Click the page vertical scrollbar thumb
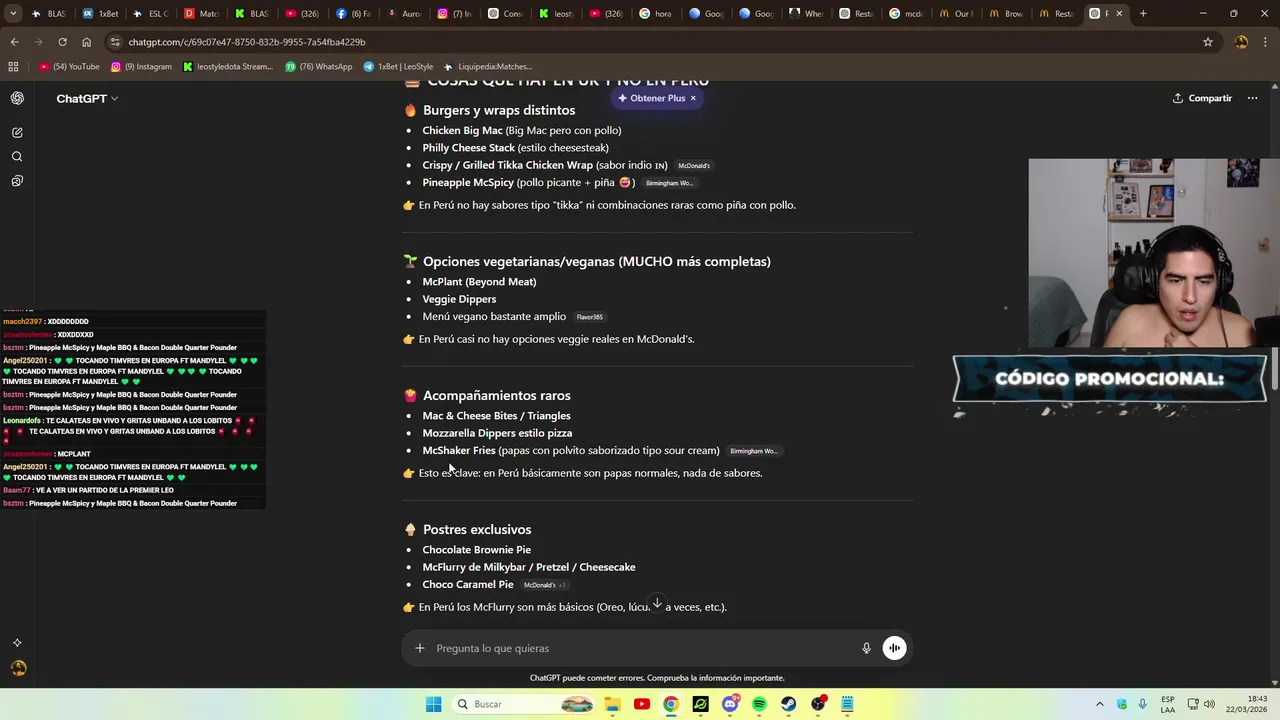 point(1275,371)
